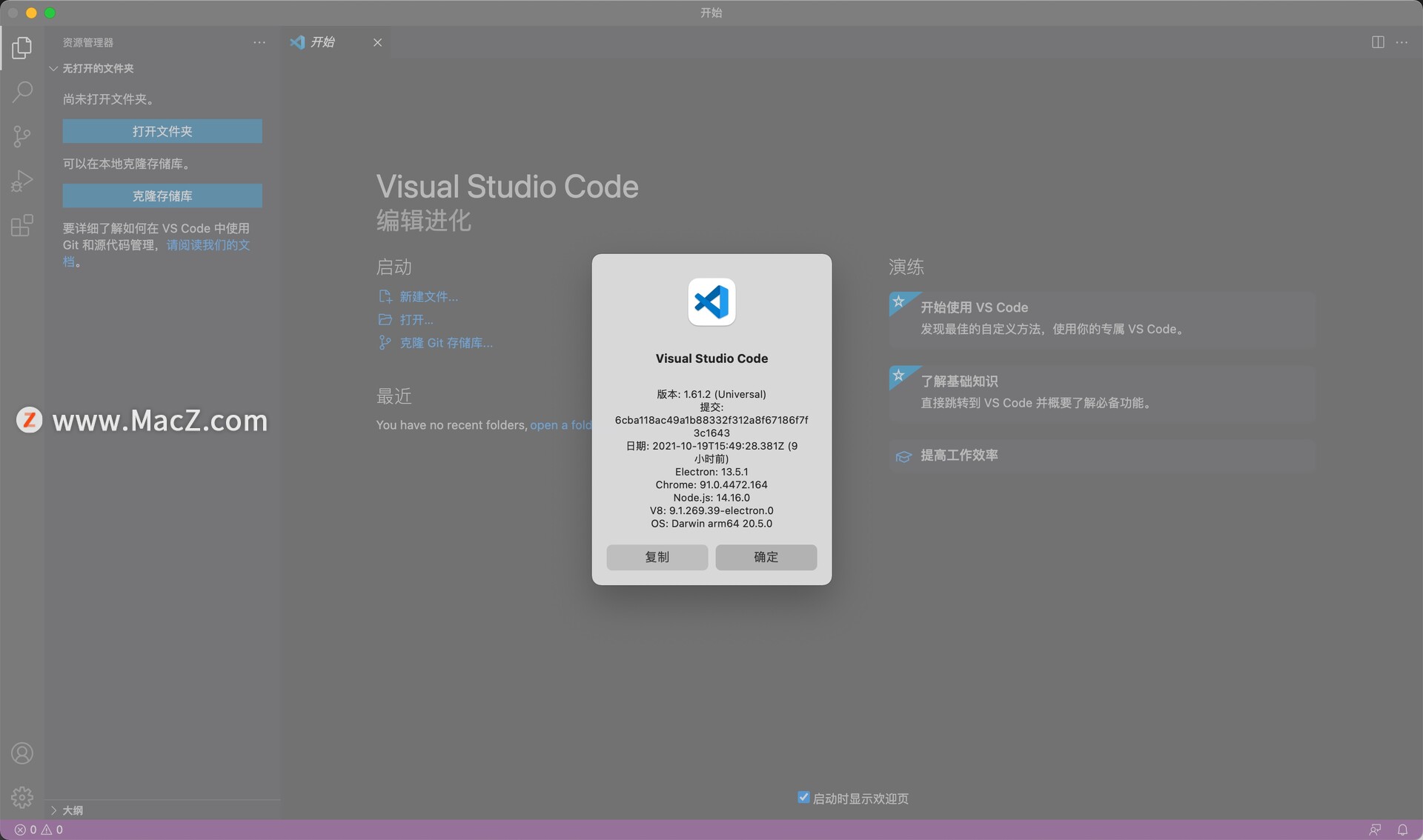Toggle the 启动时显示欢迎页 checkbox

click(x=803, y=798)
